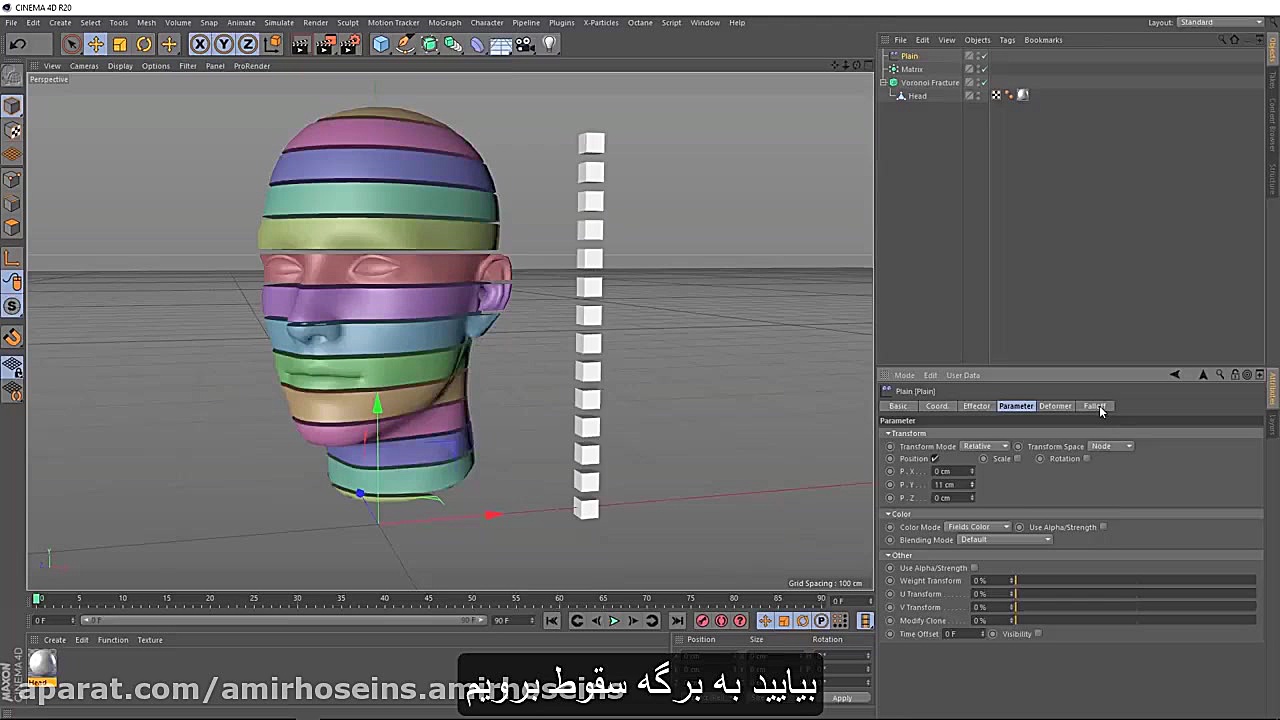Select the Rotate tool
This screenshot has width=1280, height=720.
point(144,43)
